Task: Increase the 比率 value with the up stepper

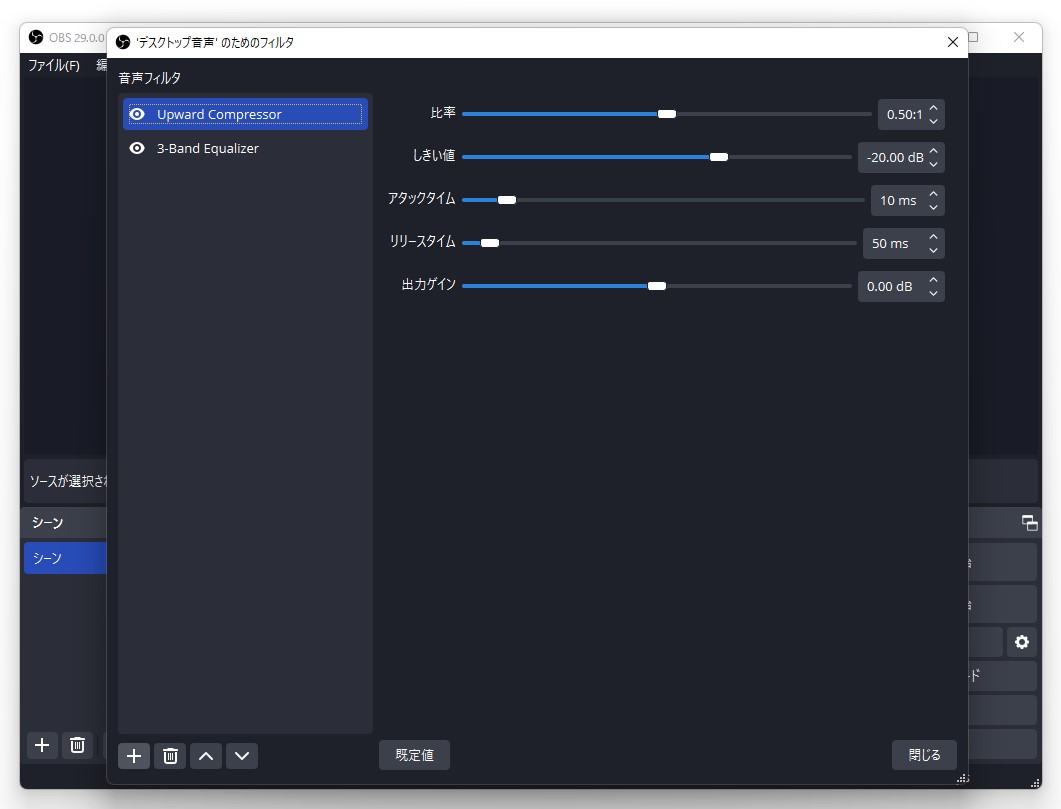Action: tap(933, 108)
